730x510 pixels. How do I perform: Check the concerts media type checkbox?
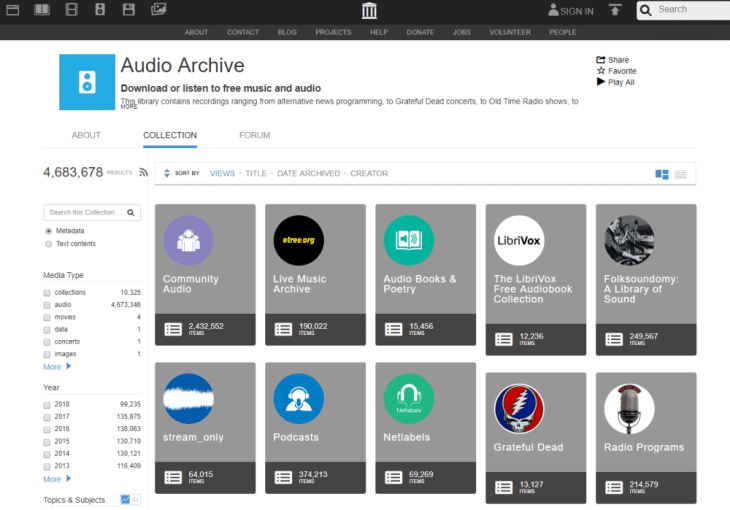(x=47, y=342)
